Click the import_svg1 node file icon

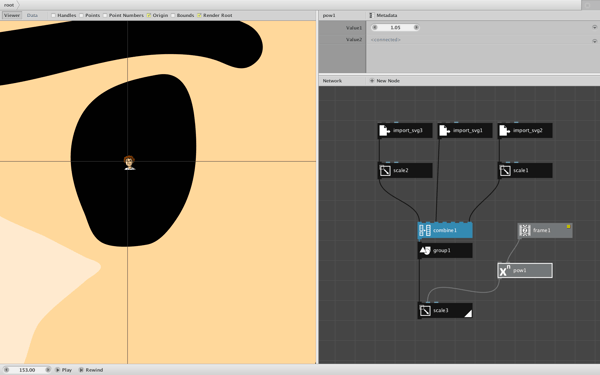[x=444, y=130]
